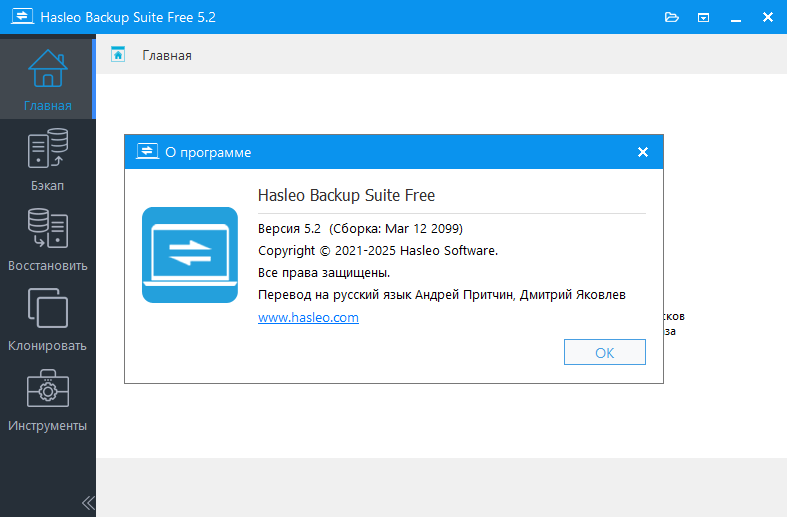The image size is (787, 517).
Task: Click the Перевод на русский язык line
Action: (442, 295)
